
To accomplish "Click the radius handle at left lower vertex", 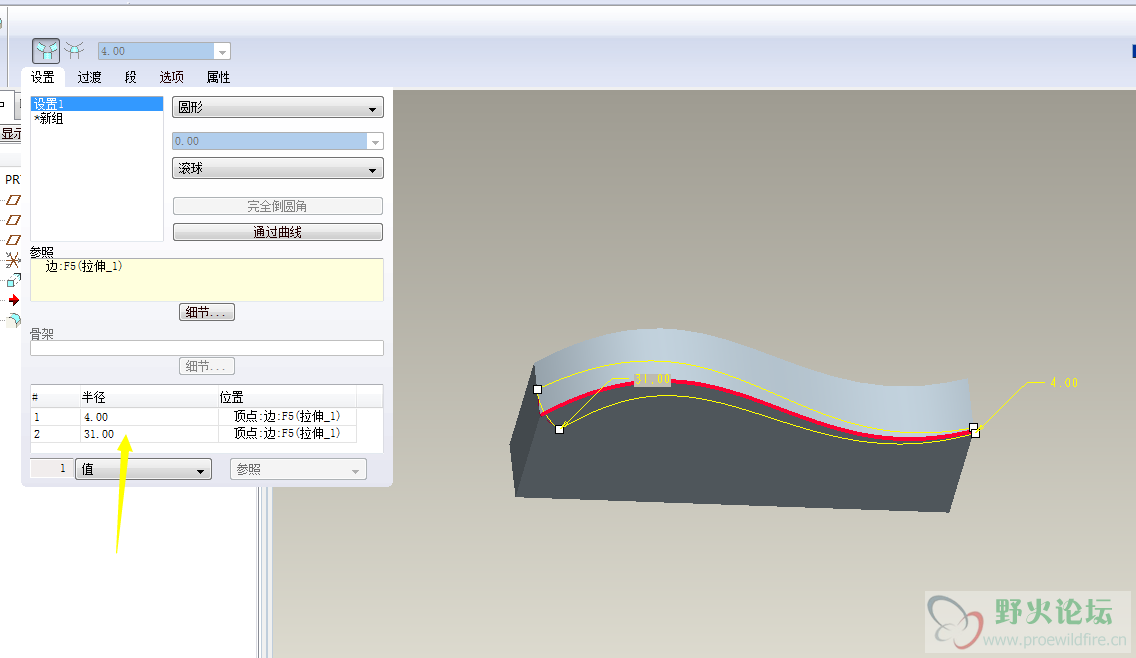I will (x=559, y=430).
